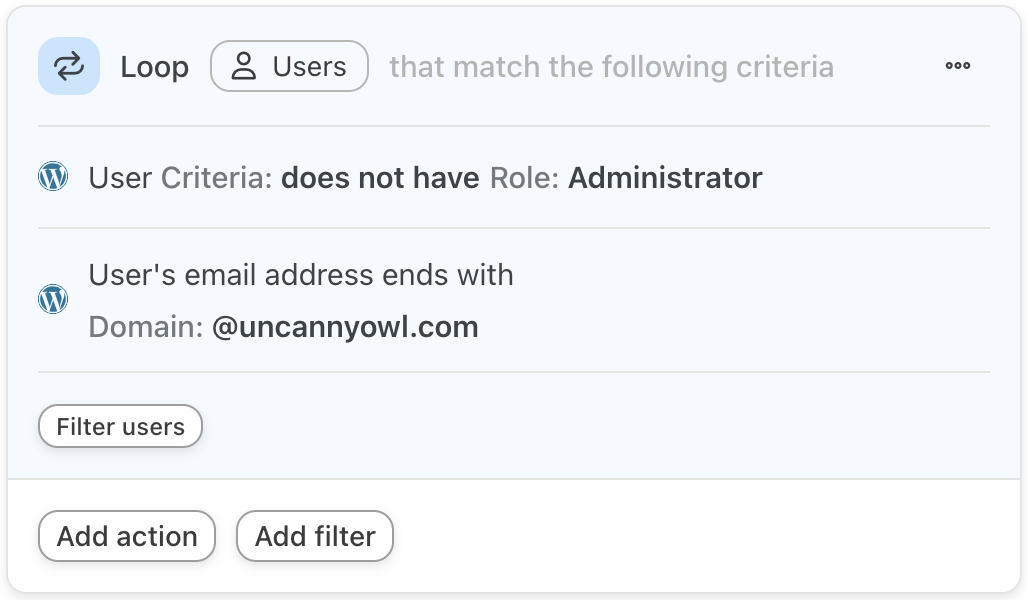Open the Filter users button
The height and width of the screenshot is (600, 1028).
point(120,426)
